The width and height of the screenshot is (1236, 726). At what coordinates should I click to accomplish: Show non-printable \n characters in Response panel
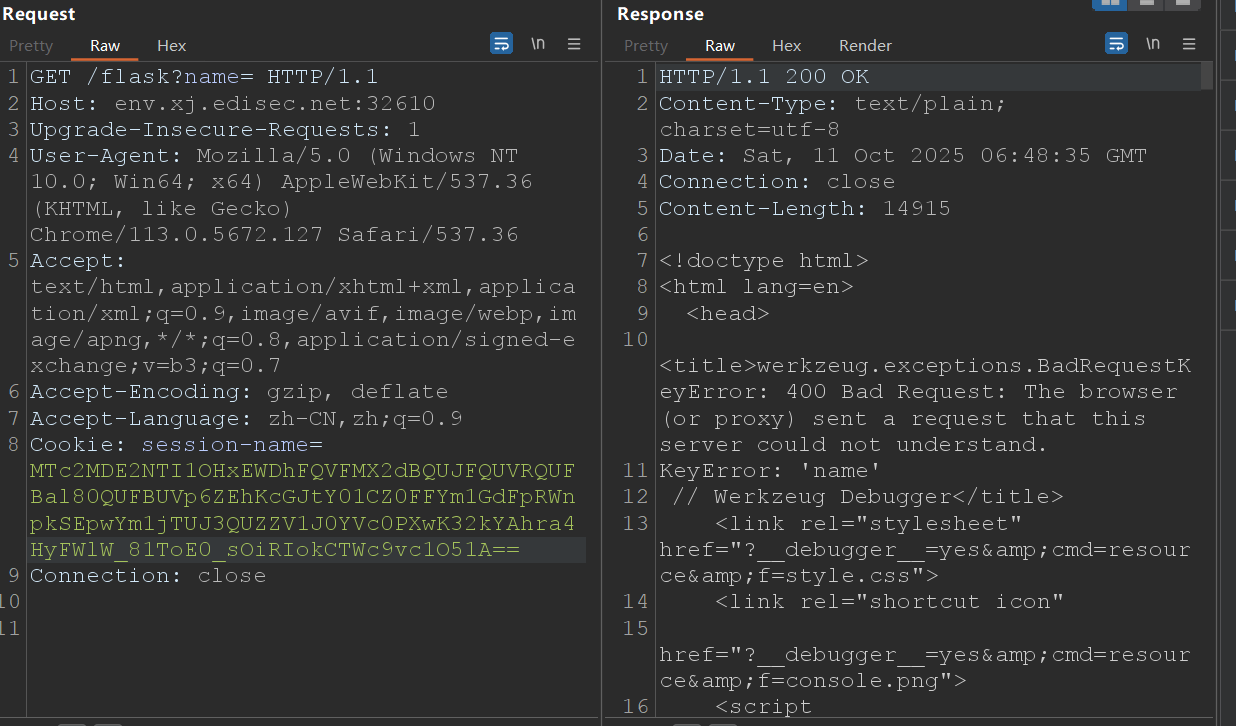[x=1153, y=44]
